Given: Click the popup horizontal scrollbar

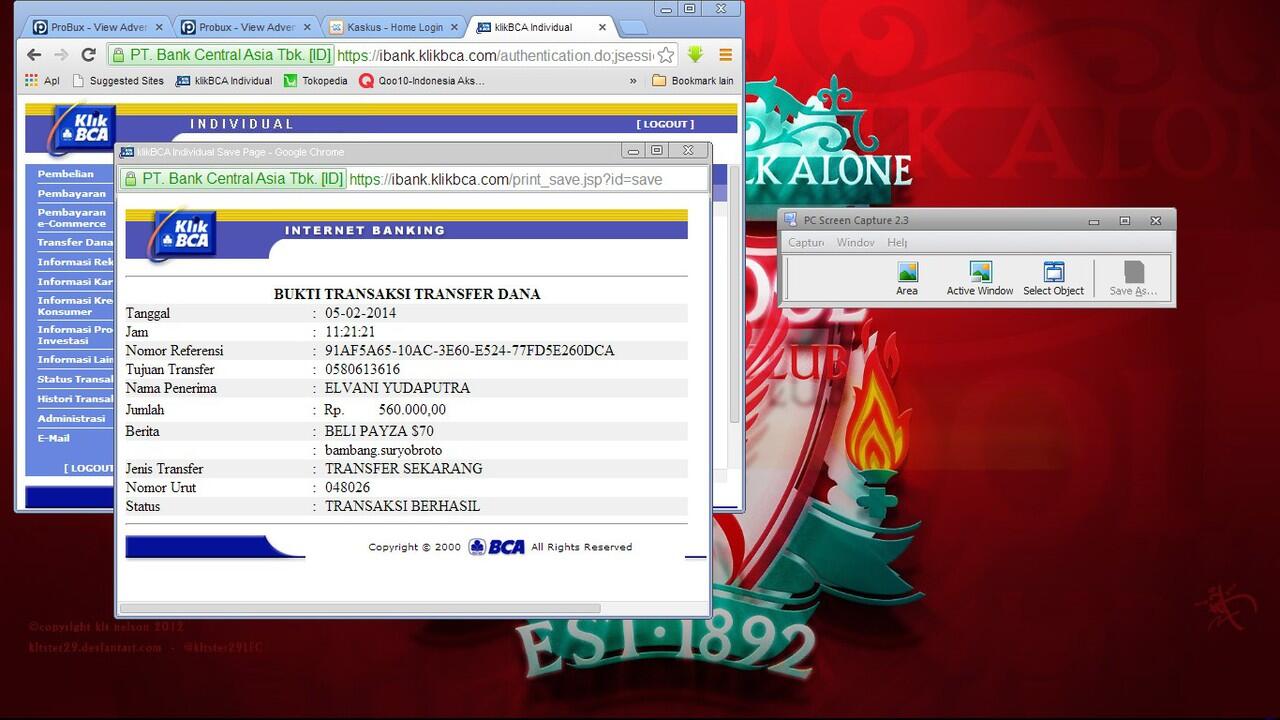Looking at the screenshot, I should pyautogui.click(x=360, y=608).
